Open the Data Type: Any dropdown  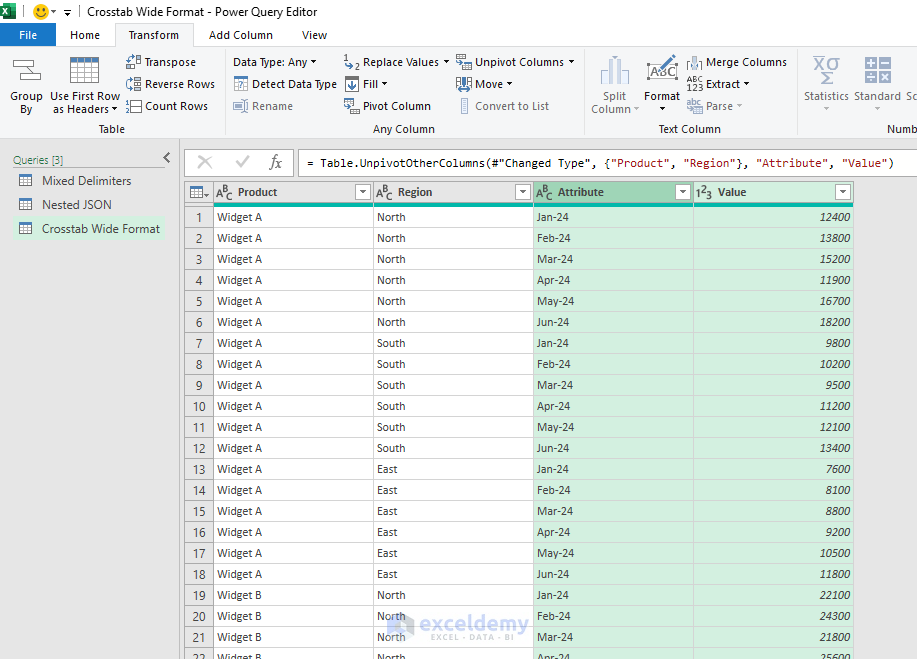[x=275, y=62]
